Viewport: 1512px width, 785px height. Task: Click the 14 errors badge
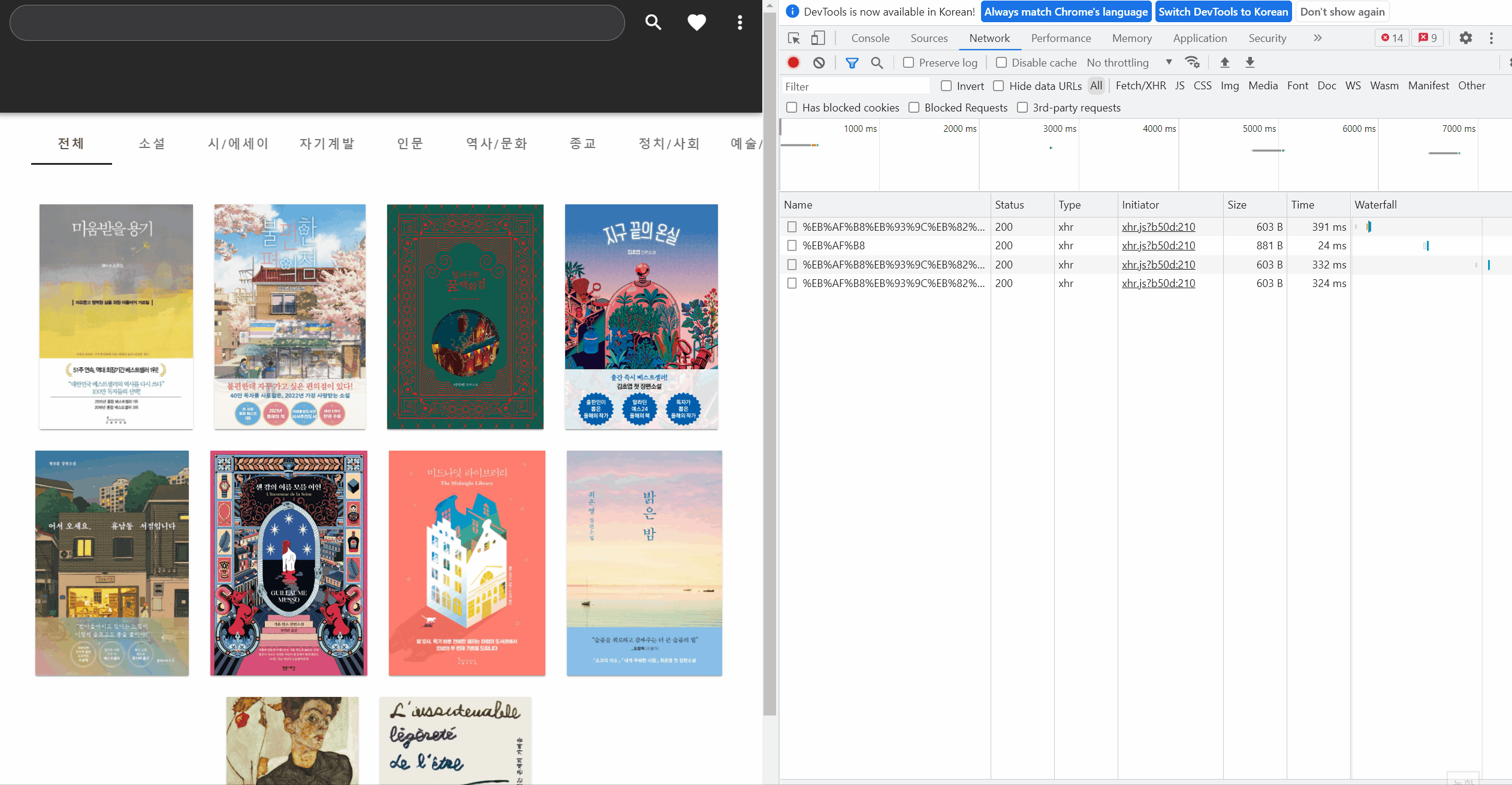coord(1392,38)
